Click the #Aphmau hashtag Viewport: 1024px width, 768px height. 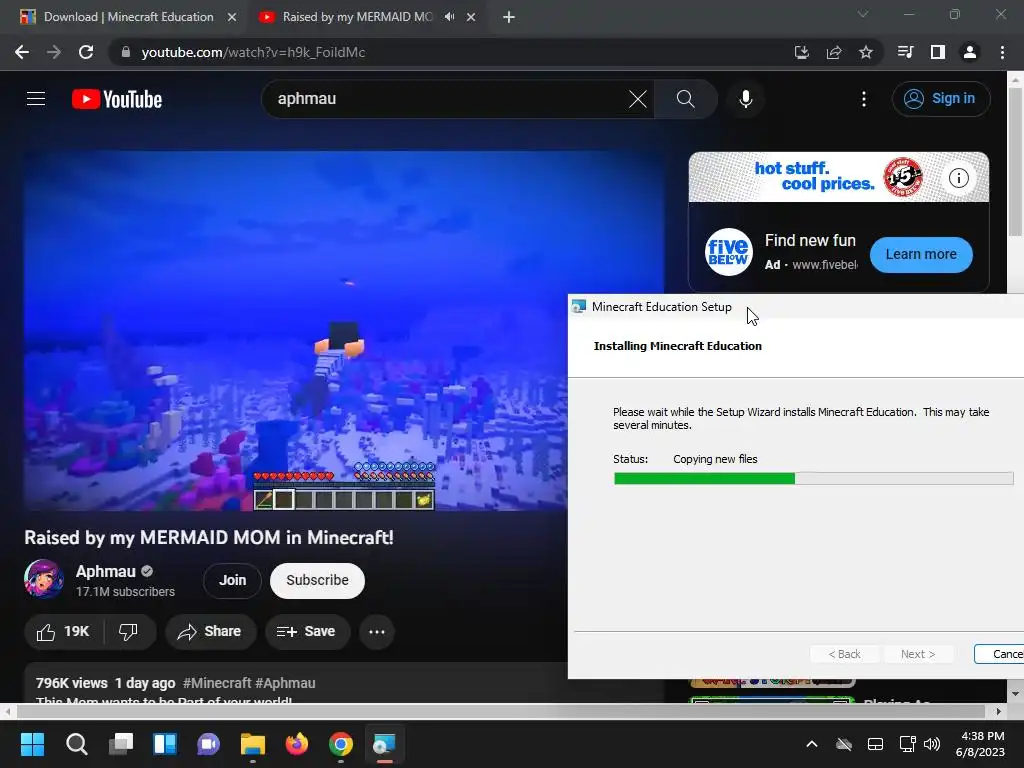[x=285, y=683]
